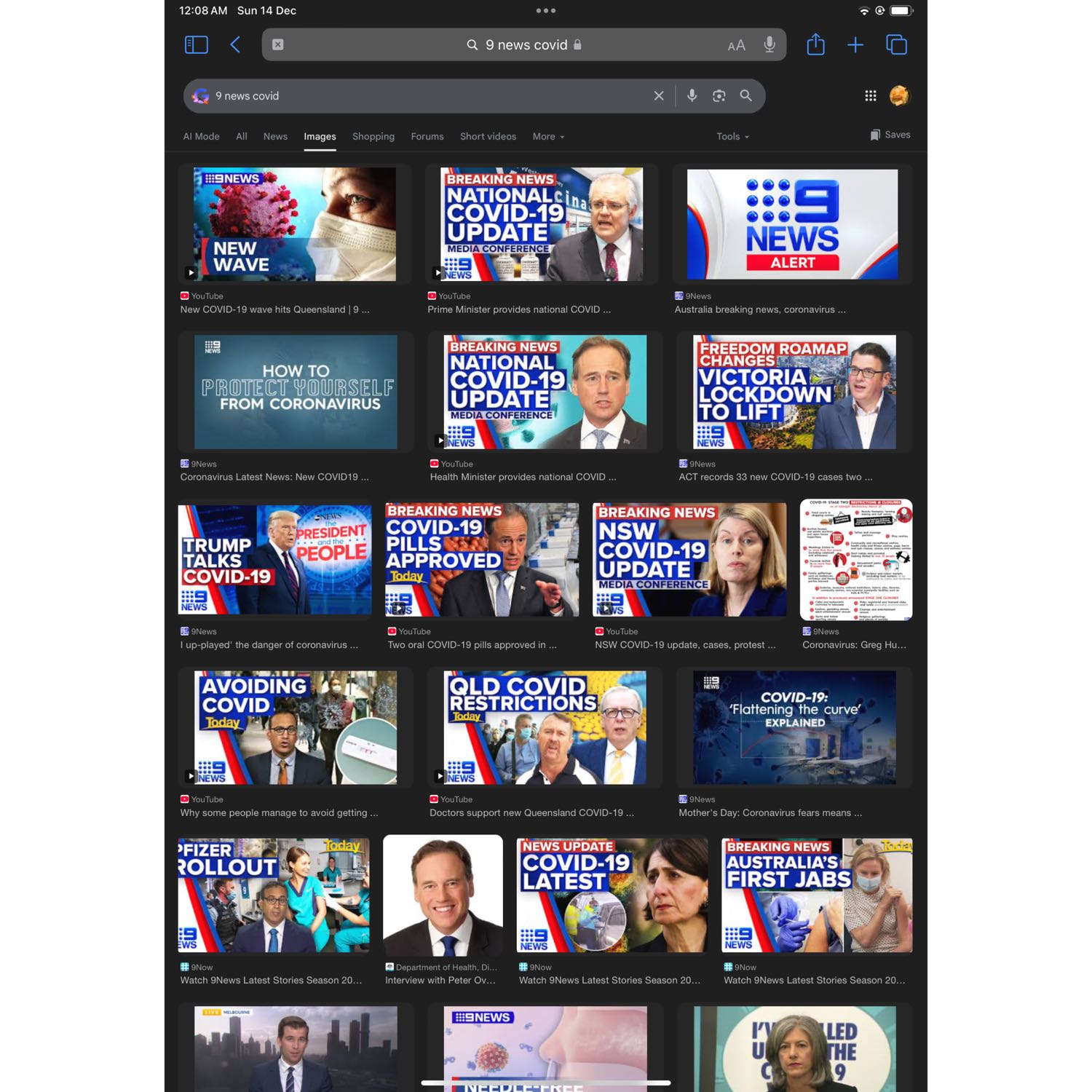Open 'Coronavirus Latest News: New COVID19' link
This screenshot has height=1092, width=1092.
[274, 477]
